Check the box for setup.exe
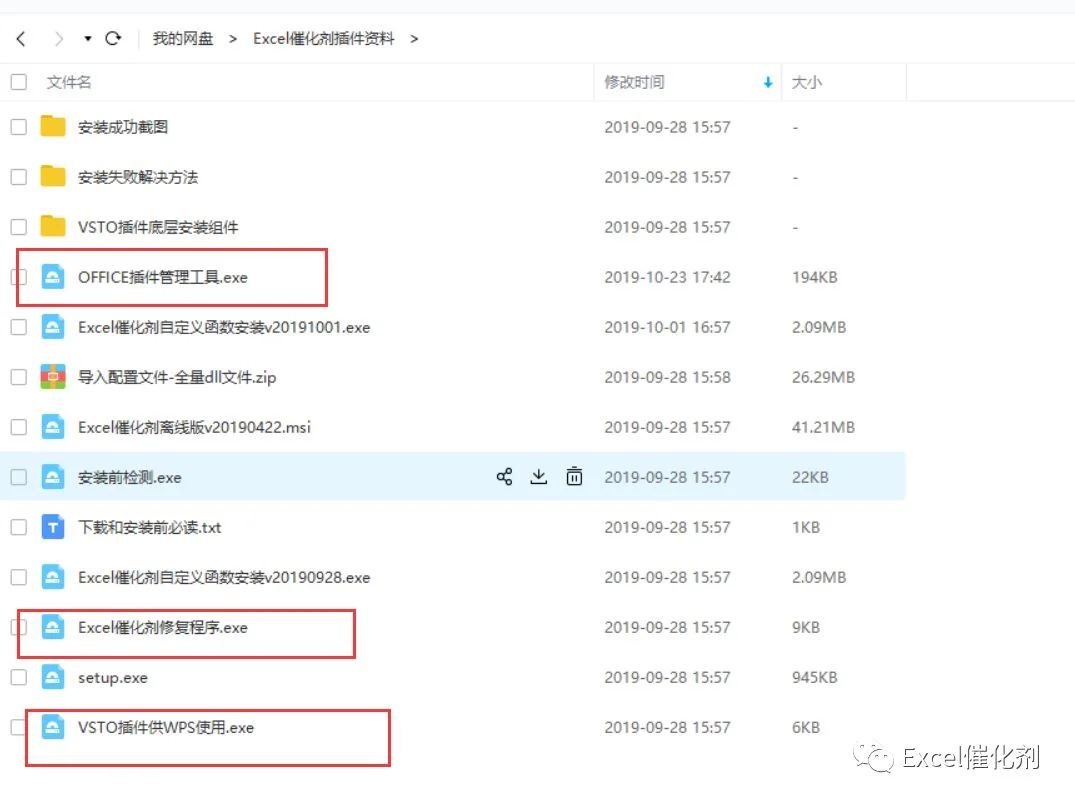The image size is (1075, 804). 19,677
